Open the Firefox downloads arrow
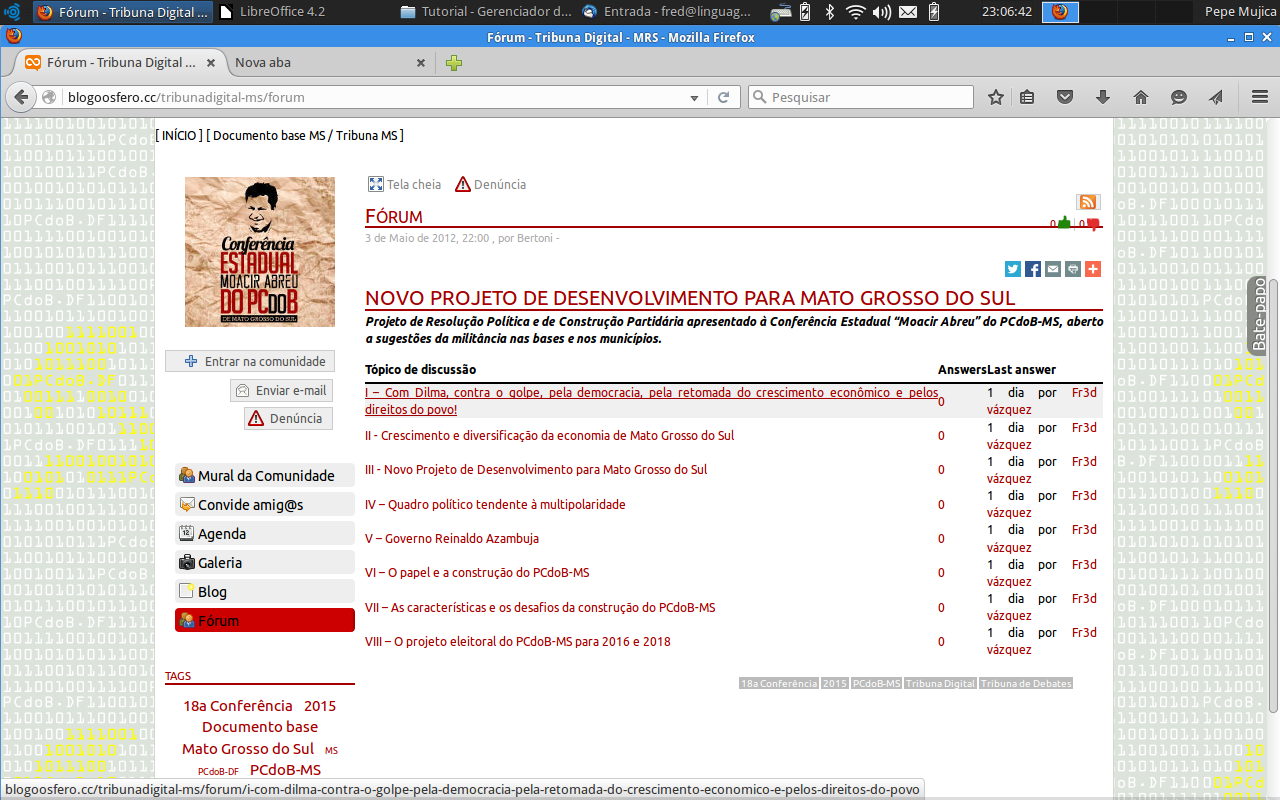Screen dimensions: 1280x800 1103,97
